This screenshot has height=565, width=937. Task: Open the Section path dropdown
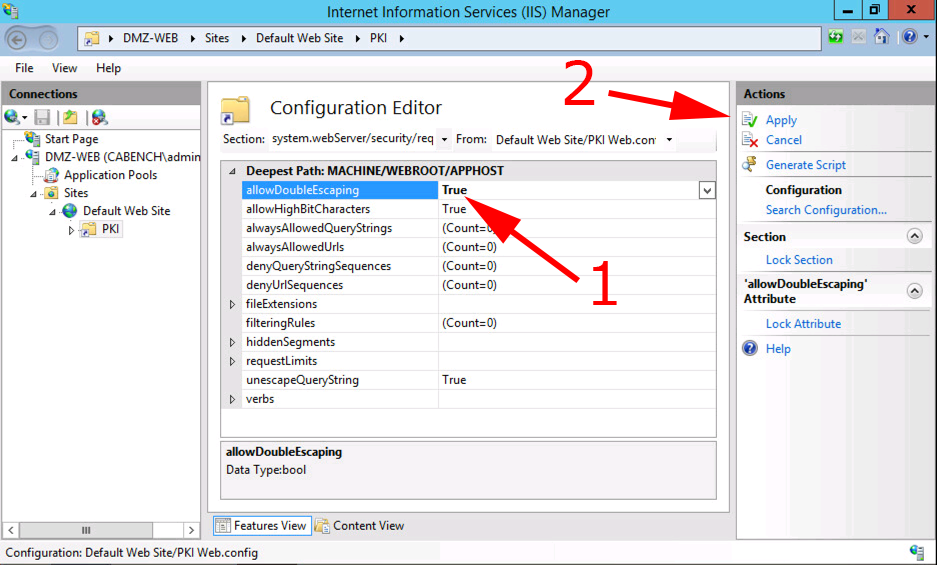click(x=444, y=139)
